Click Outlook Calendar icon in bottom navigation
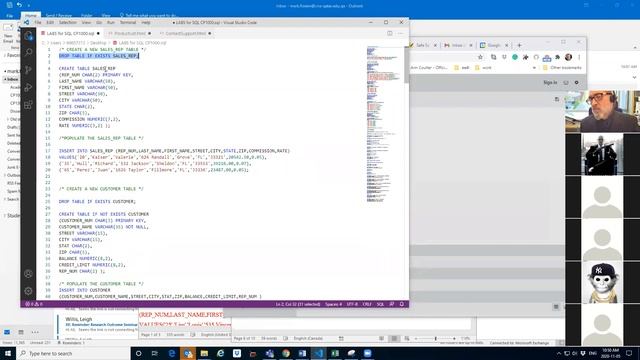640x360 pixels. point(21,332)
